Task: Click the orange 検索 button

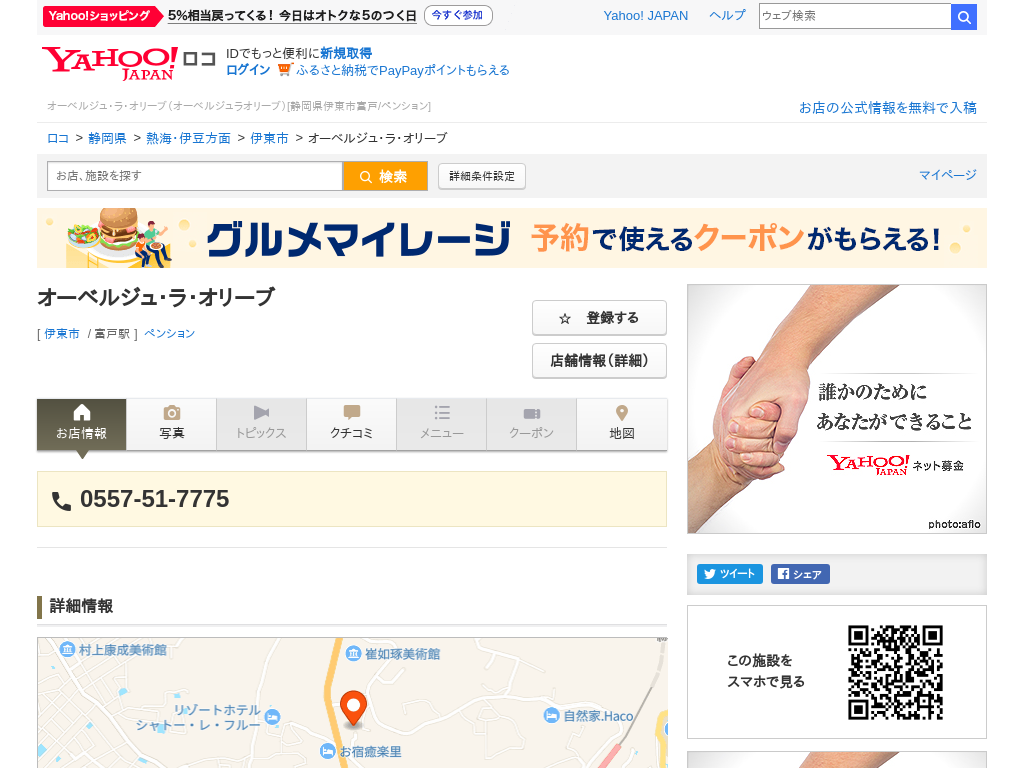Action: click(x=385, y=176)
